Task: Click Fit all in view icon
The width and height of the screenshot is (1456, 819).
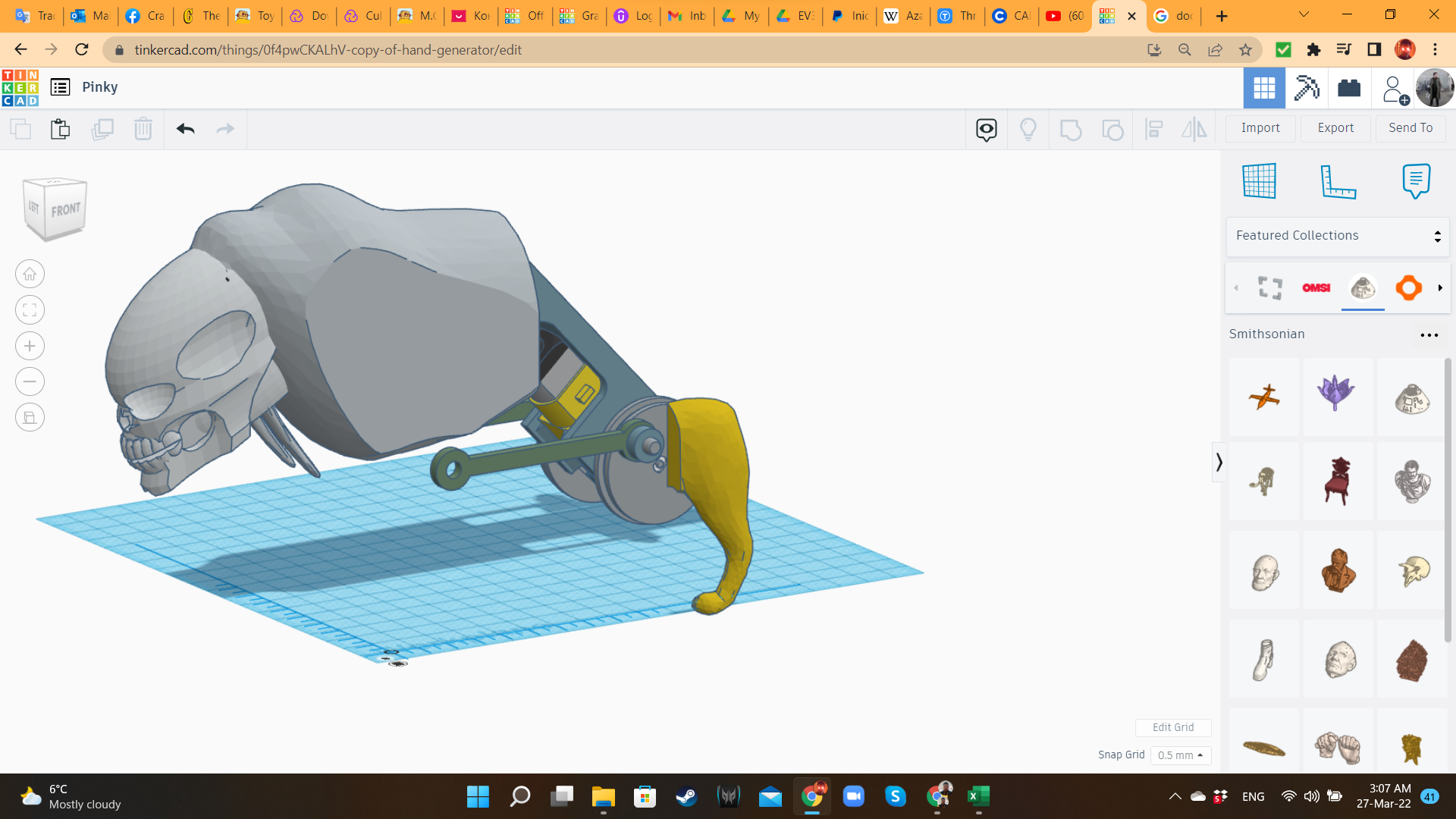Action: pyautogui.click(x=30, y=309)
